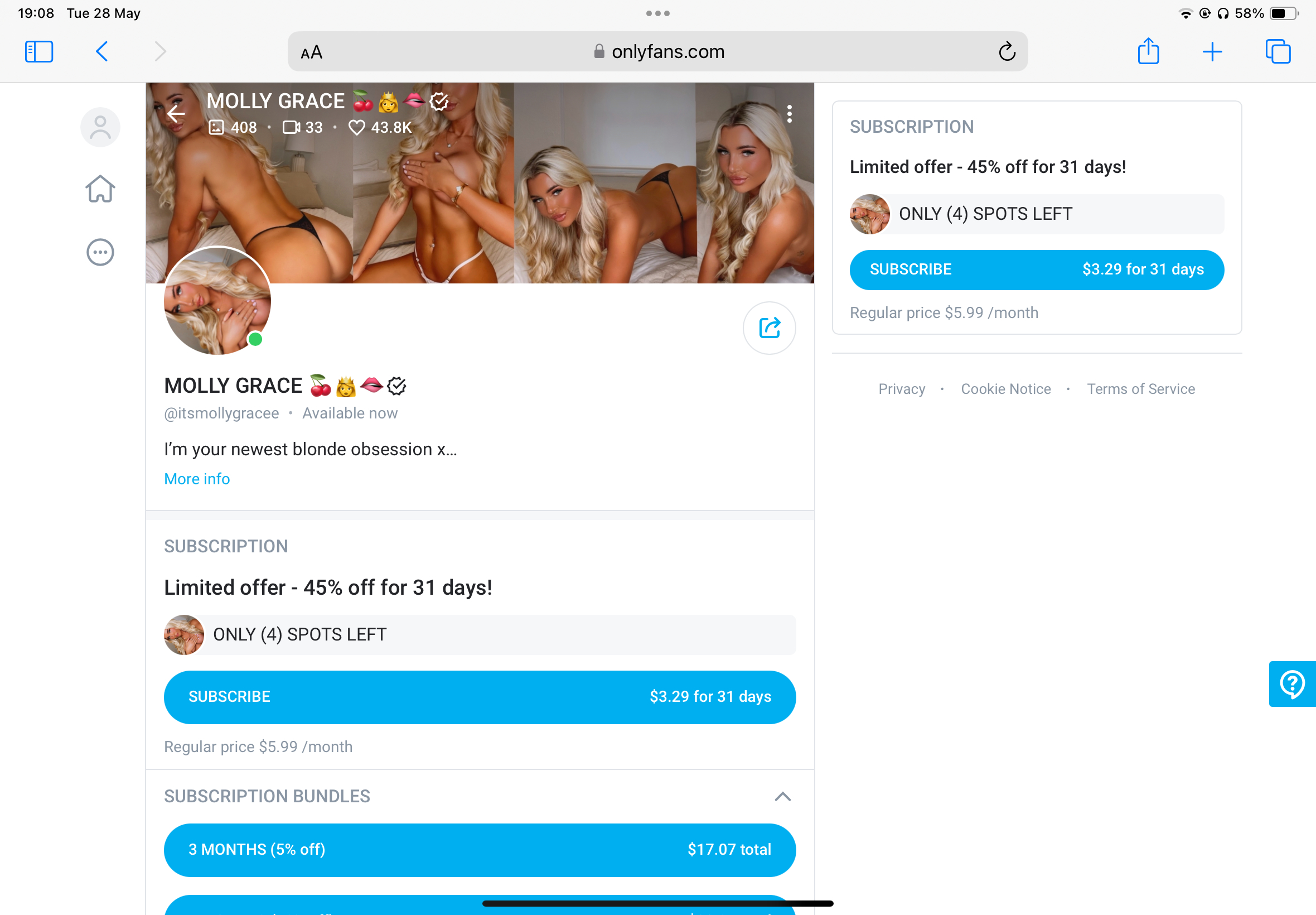
Task: Collapse the Subscription Bundles section
Action: tap(782, 796)
